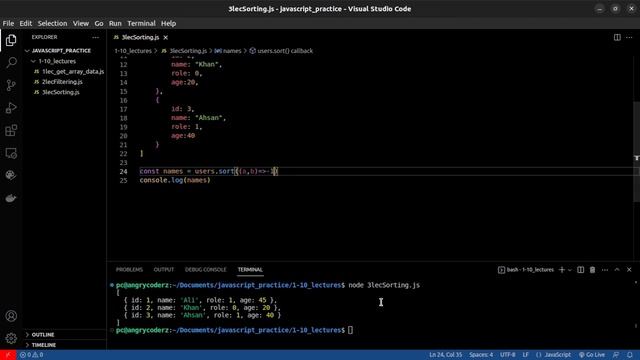640x360 pixels.
Task: Click the editor vertical scrollbar
Action: pos(636,152)
